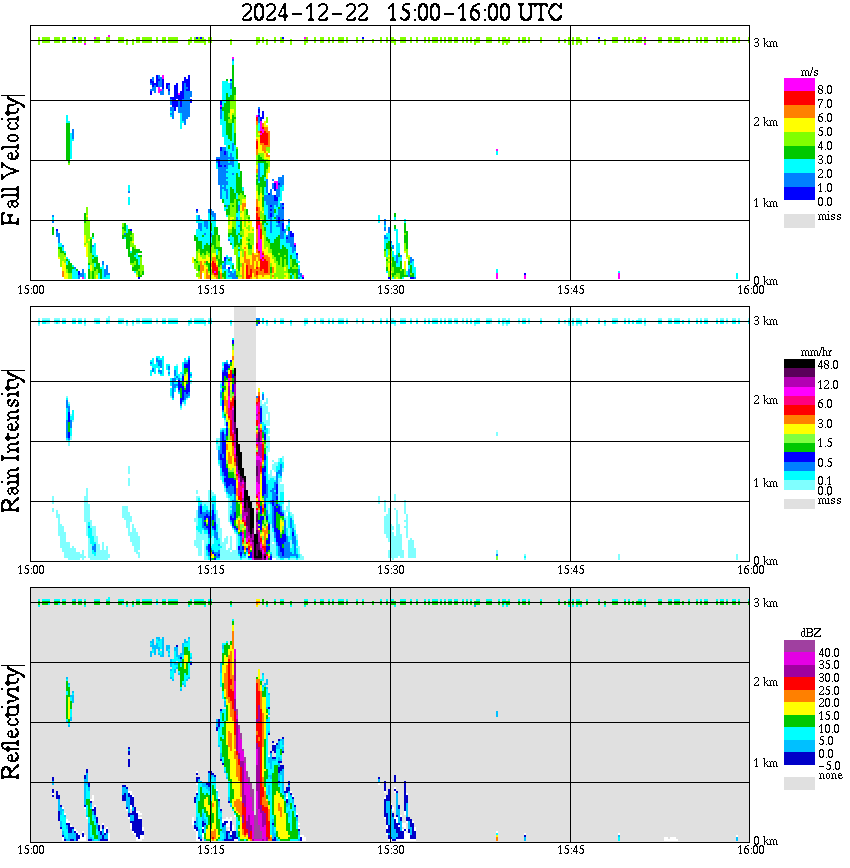
Task: Click the 2 km label on Fall Velocity panel
Action: 765,122
